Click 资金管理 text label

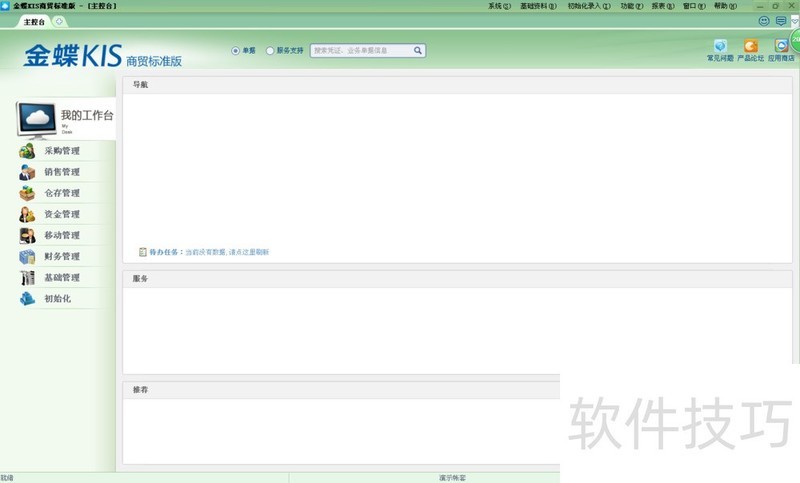[x=62, y=214]
